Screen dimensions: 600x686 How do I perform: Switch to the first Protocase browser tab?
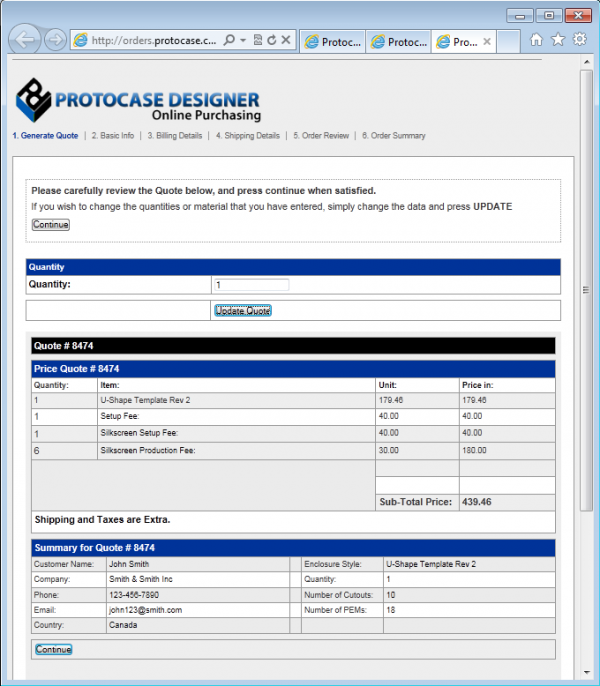click(333, 42)
